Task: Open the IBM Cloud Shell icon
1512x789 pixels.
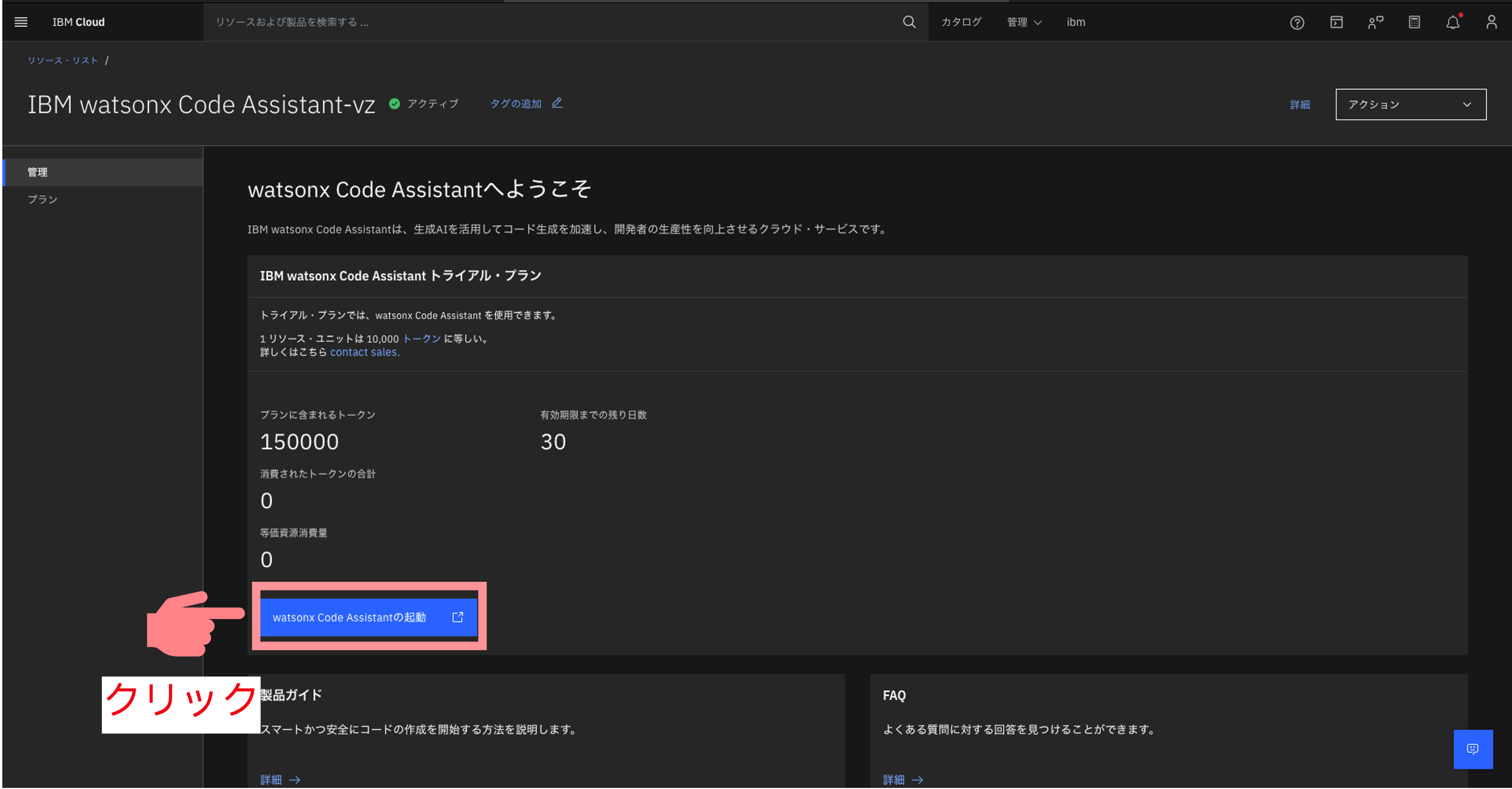Action: 1336,22
